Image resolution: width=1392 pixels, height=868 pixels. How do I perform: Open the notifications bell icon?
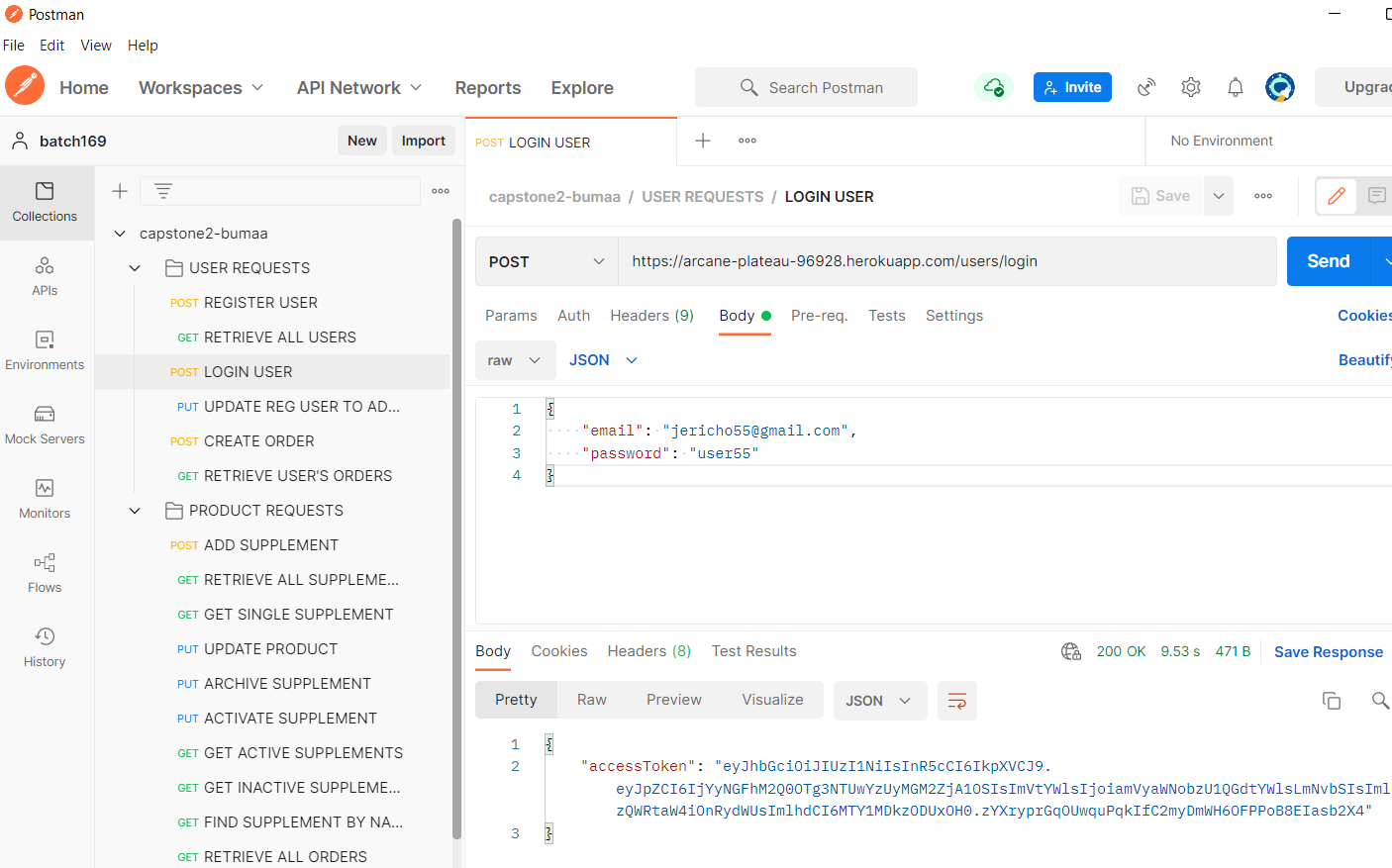click(x=1236, y=87)
